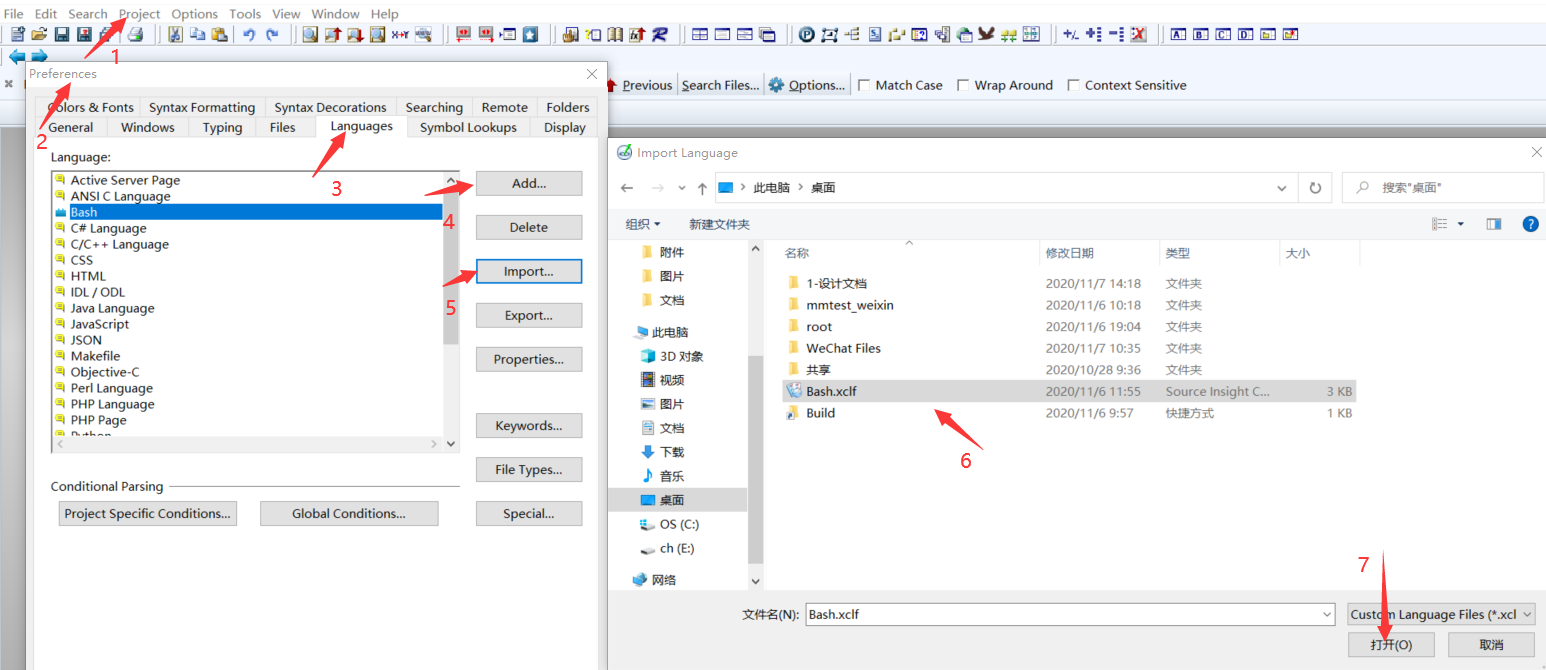The width and height of the screenshot is (1546, 670).
Task: Select Bash.xclf in the file list
Action: [x=1069, y=391]
